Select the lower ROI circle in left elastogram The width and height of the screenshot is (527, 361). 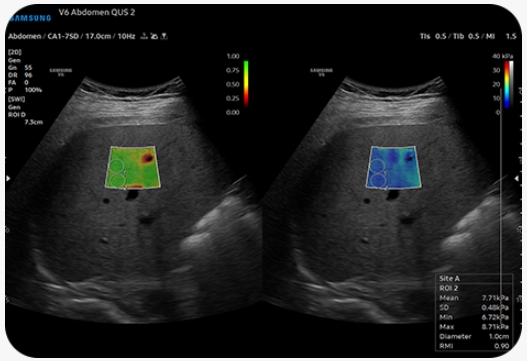pos(118,180)
